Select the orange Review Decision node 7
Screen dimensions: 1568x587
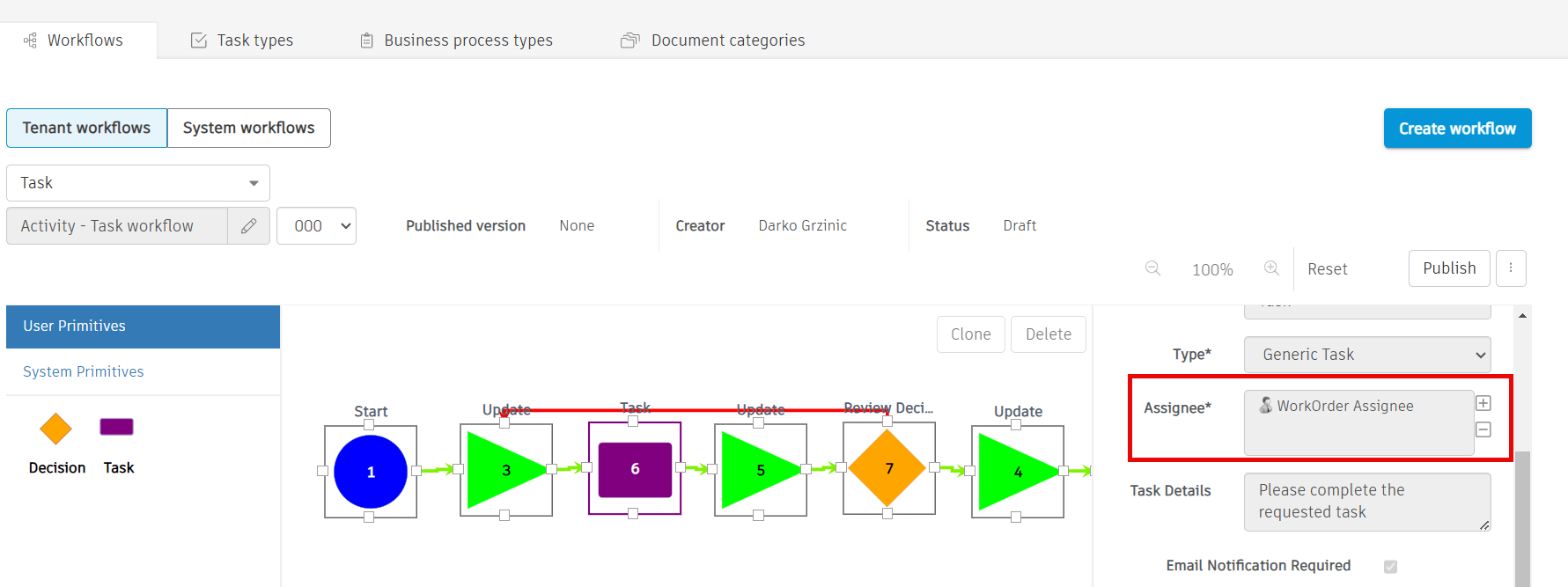[888, 469]
